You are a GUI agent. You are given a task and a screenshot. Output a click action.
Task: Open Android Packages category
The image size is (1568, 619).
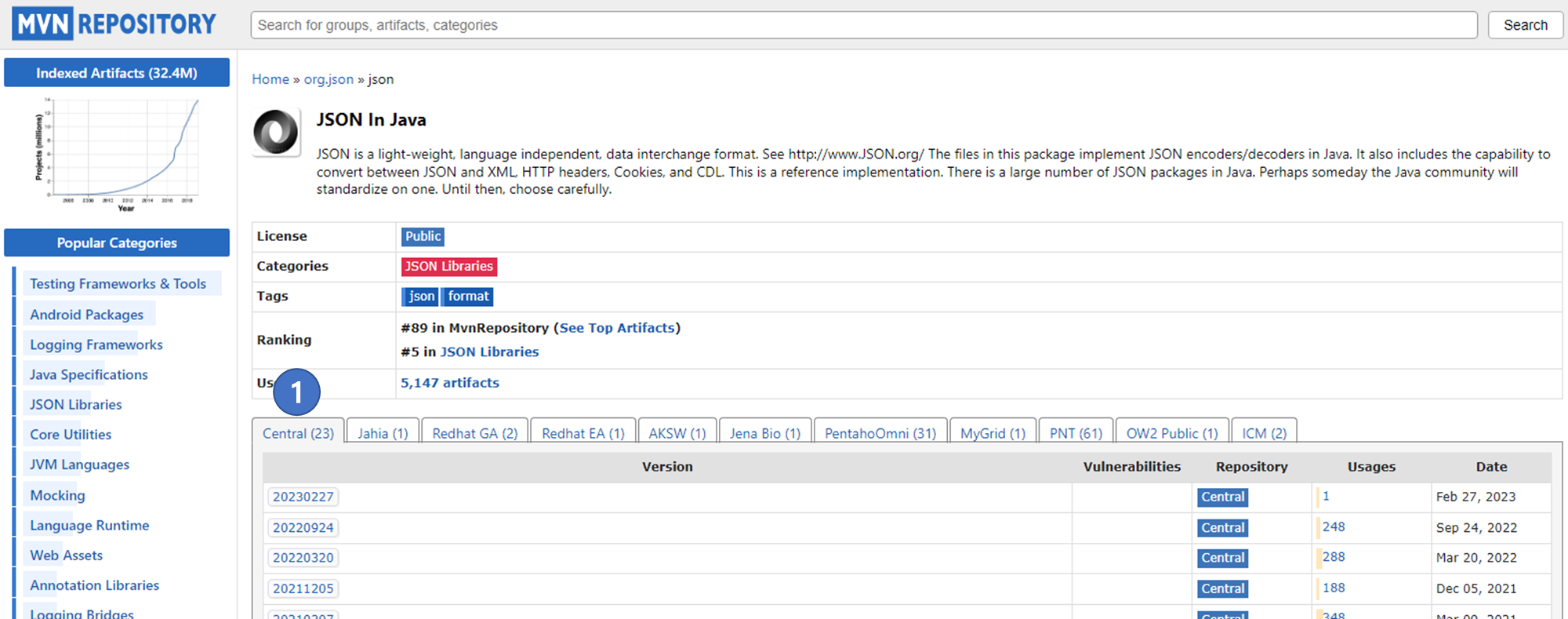(87, 315)
